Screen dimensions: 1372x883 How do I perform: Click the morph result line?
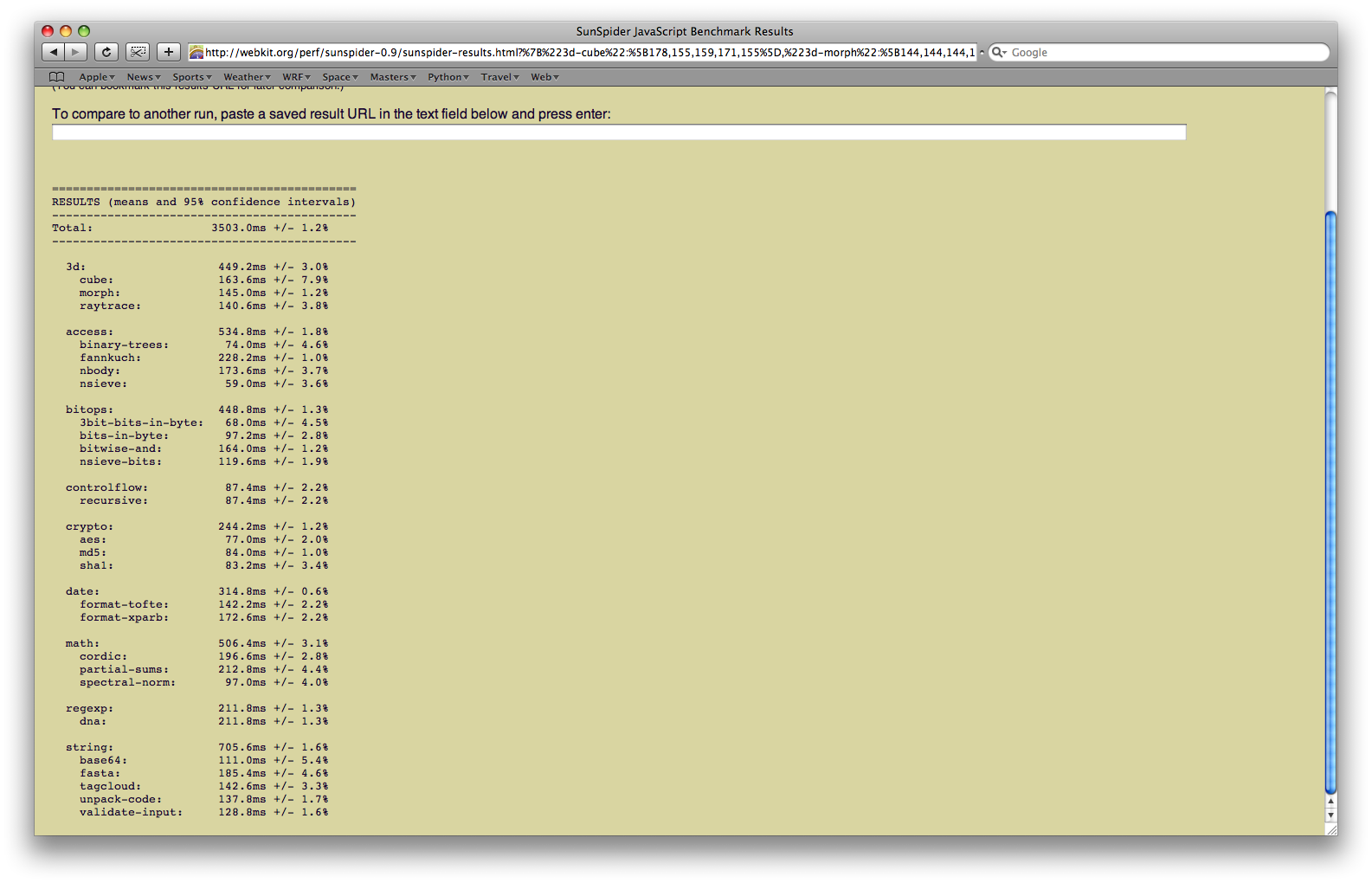coord(204,293)
